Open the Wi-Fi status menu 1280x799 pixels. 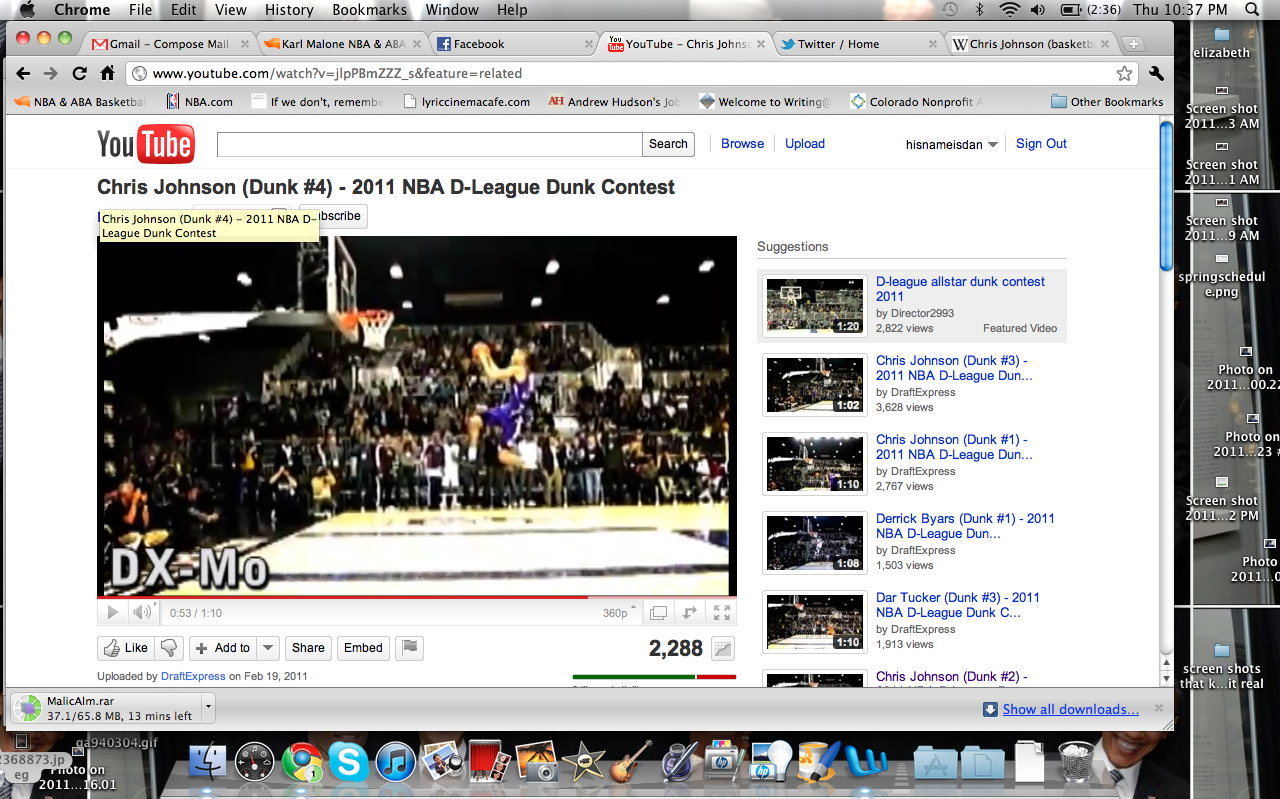tap(1010, 10)
